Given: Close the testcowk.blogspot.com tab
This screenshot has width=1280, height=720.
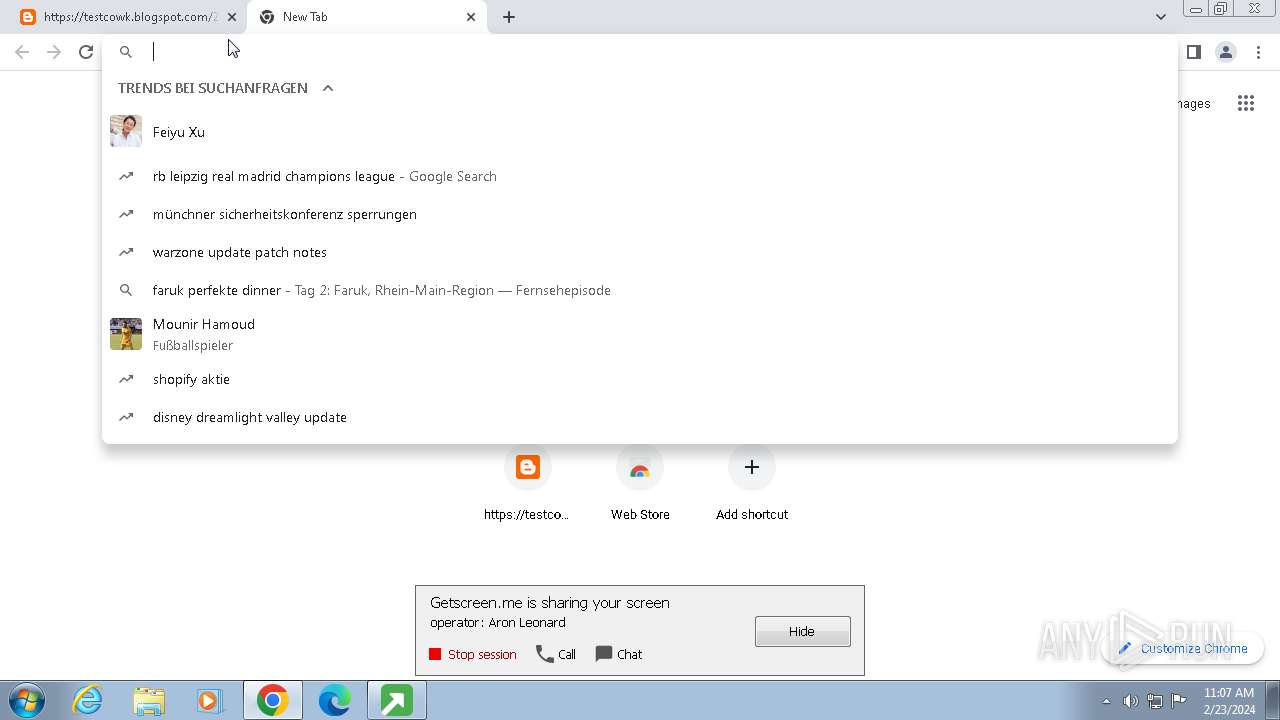Looking at the screenshot, I should 232,17.
